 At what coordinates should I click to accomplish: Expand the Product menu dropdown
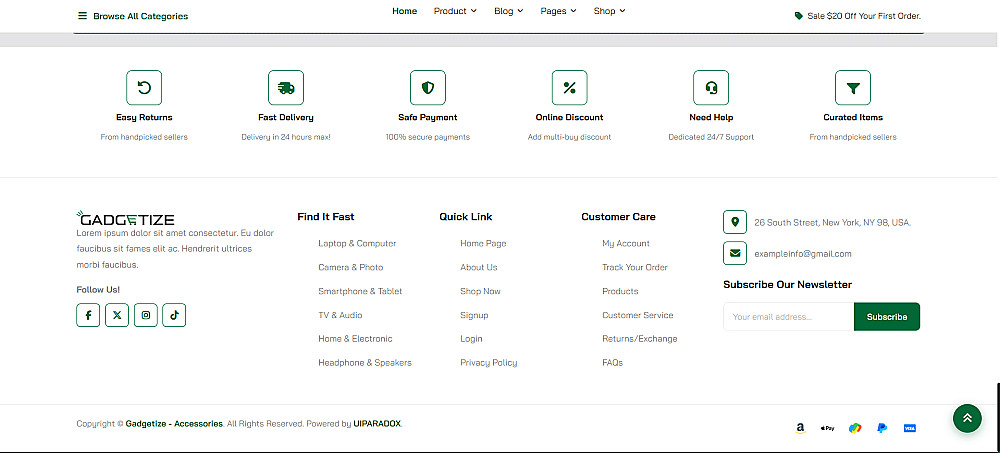point(455,11)
